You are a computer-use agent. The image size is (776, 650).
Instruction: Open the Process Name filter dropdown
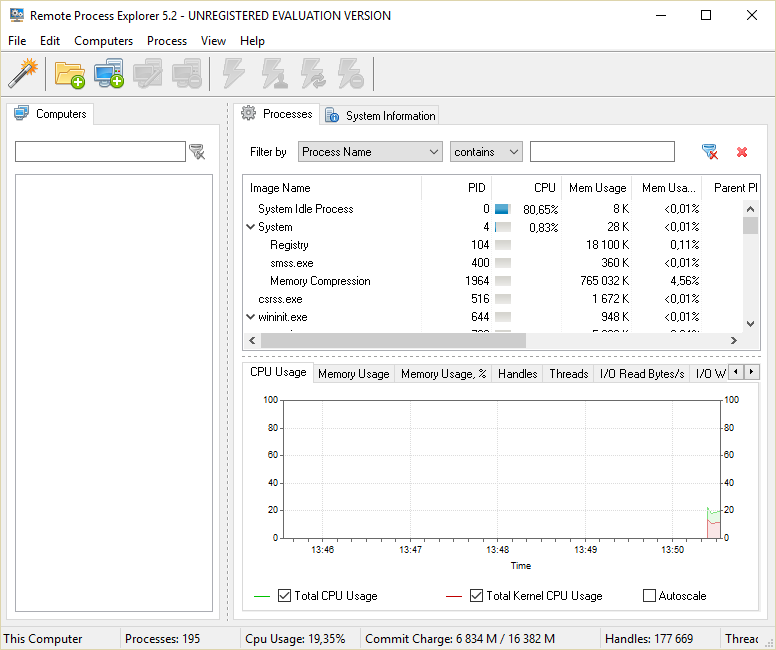370,151
